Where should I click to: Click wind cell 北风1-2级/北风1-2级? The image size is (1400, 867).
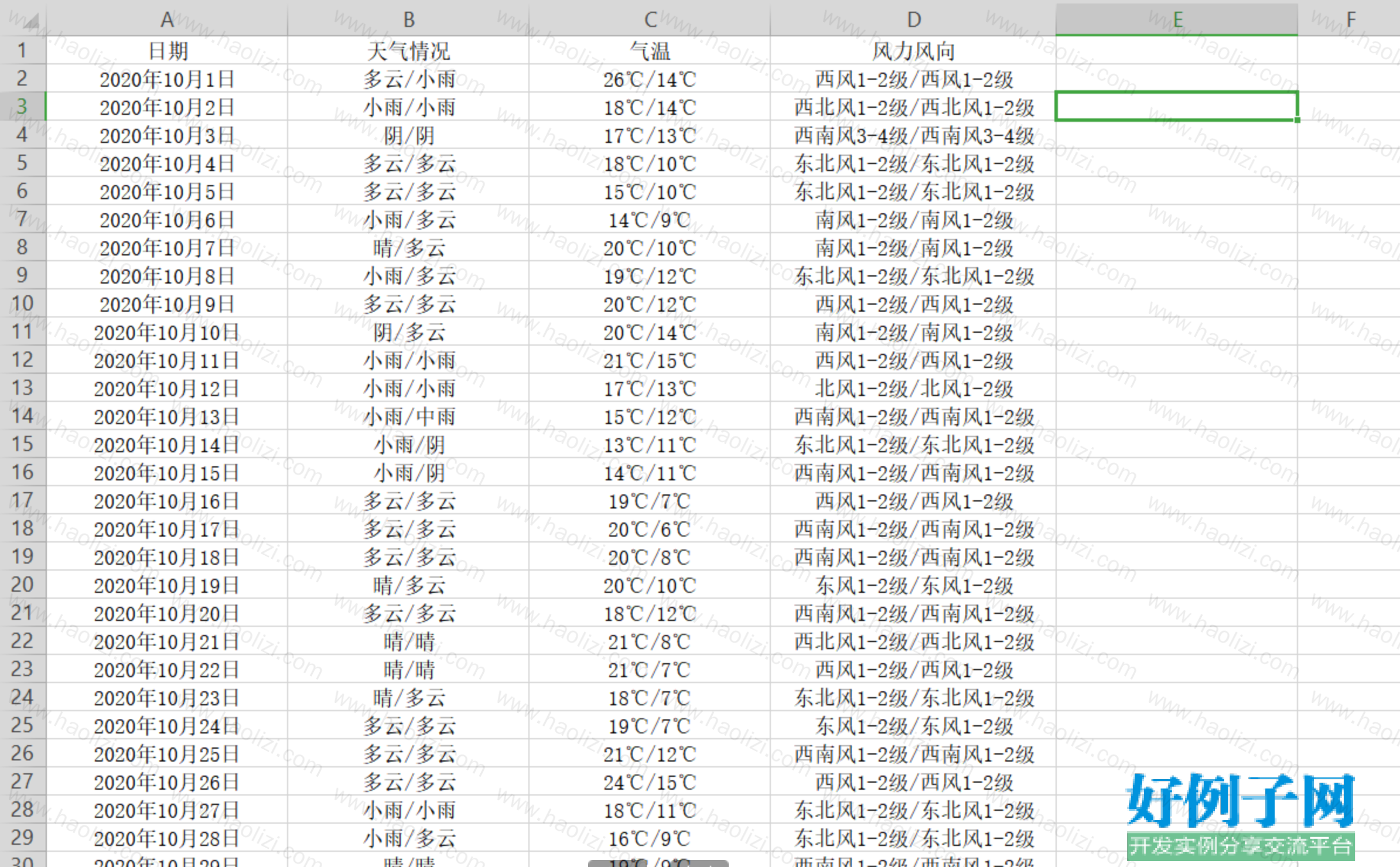tap(913, 388)
